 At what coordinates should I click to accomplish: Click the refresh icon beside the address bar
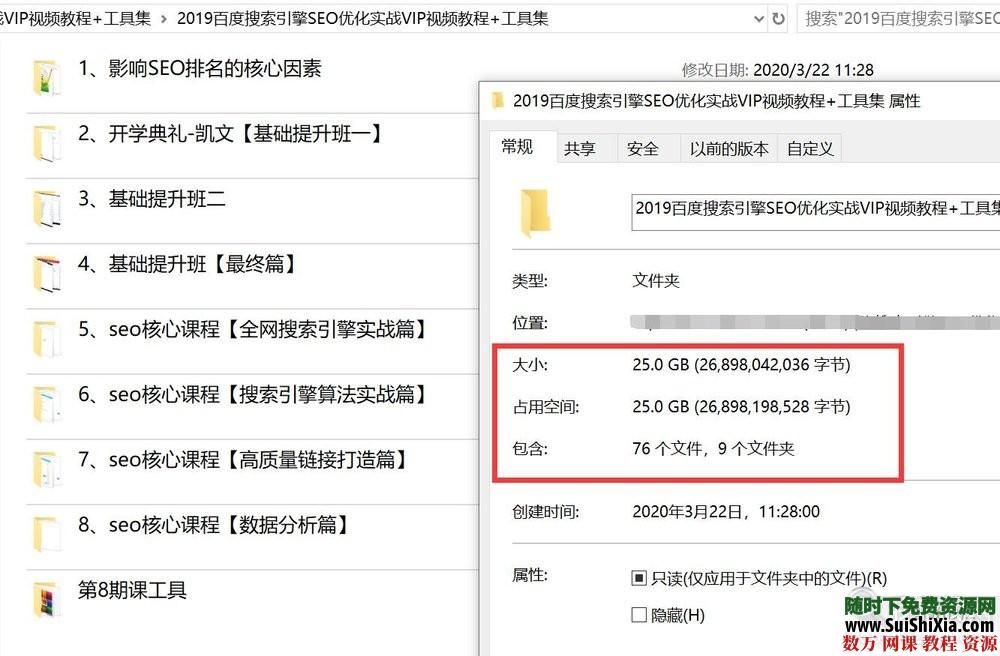(779, 18)
